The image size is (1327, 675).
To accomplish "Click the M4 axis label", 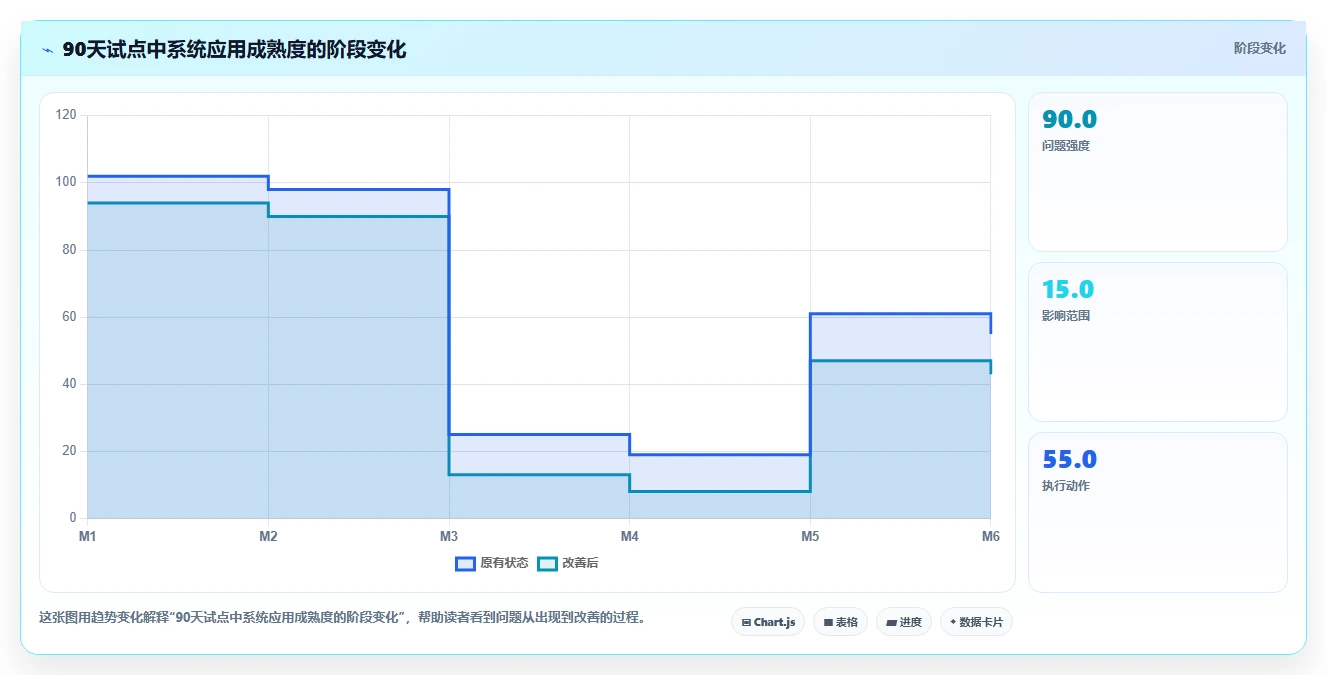I will pyautogui.click(x=629, y=537).
